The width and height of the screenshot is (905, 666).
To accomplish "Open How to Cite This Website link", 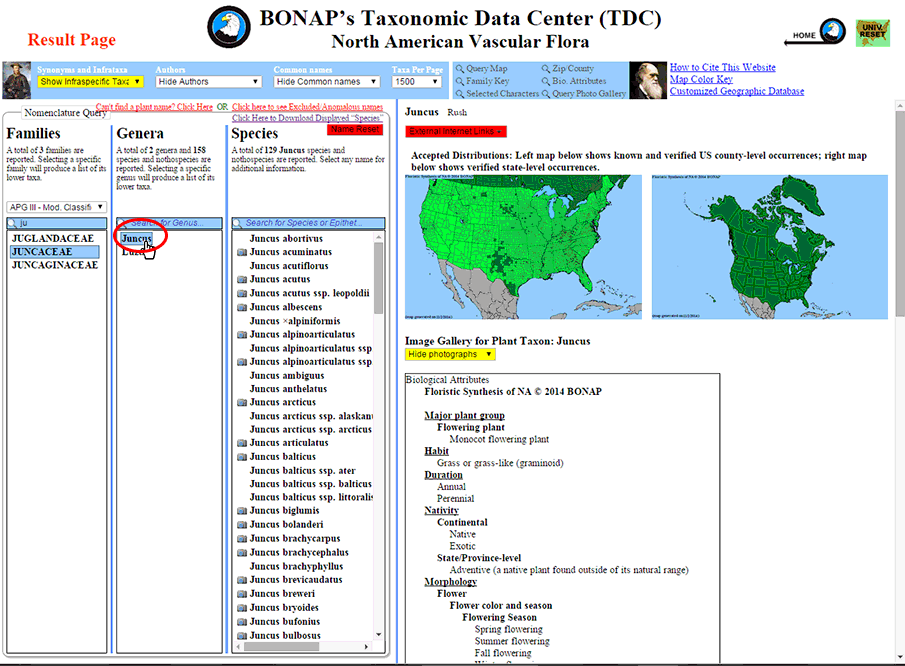I will [x=723, y=68].
